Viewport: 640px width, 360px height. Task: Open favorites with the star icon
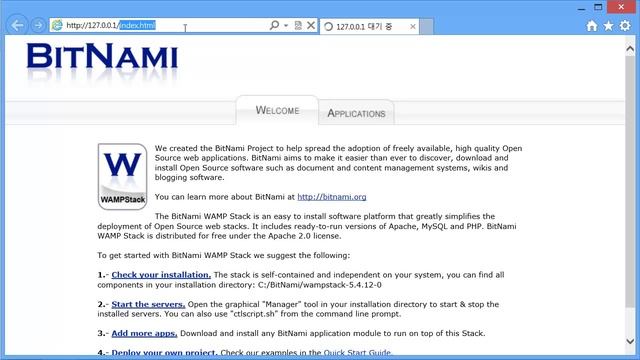(608, 26)
